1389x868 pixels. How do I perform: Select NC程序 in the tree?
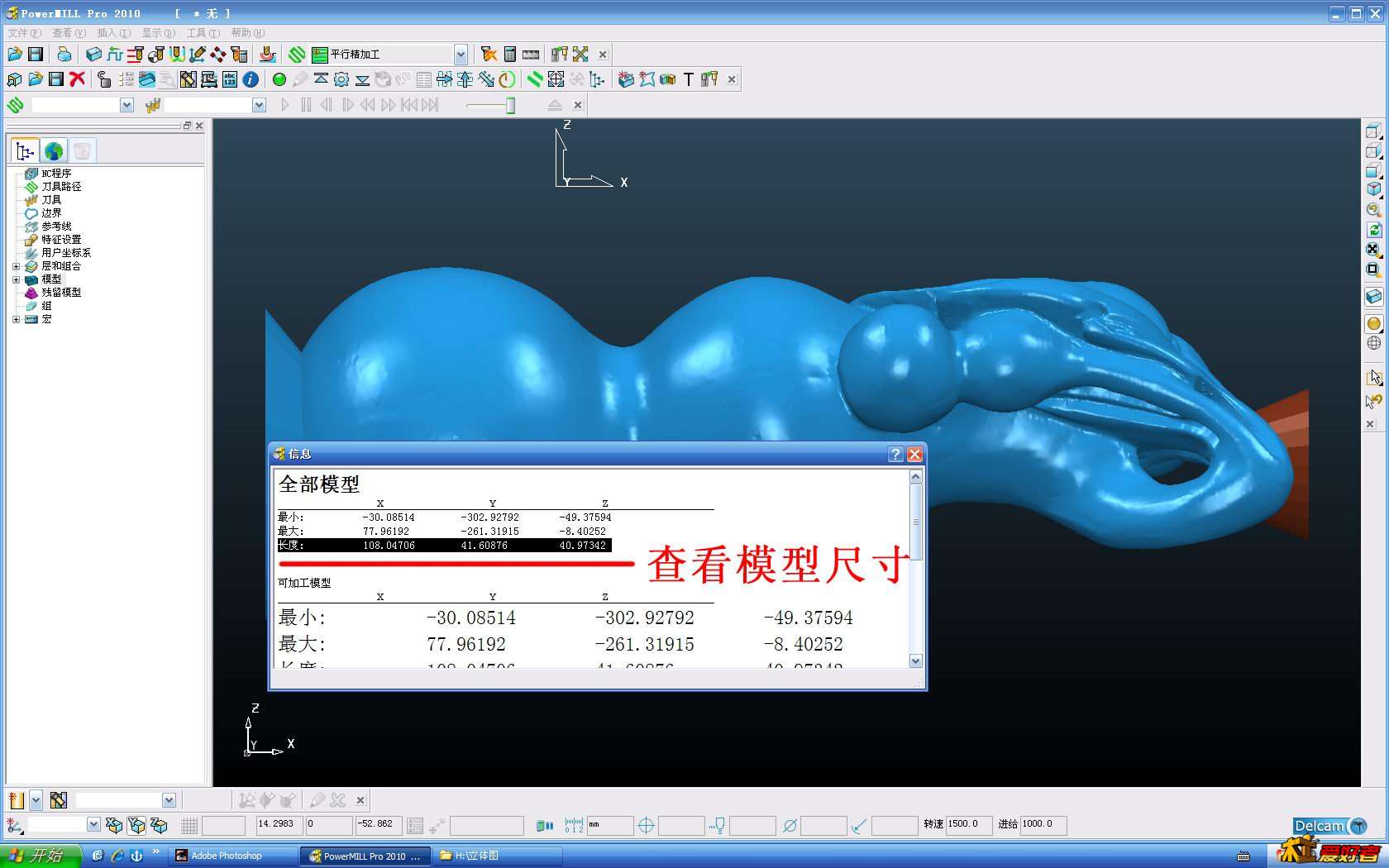pos(56,174)
